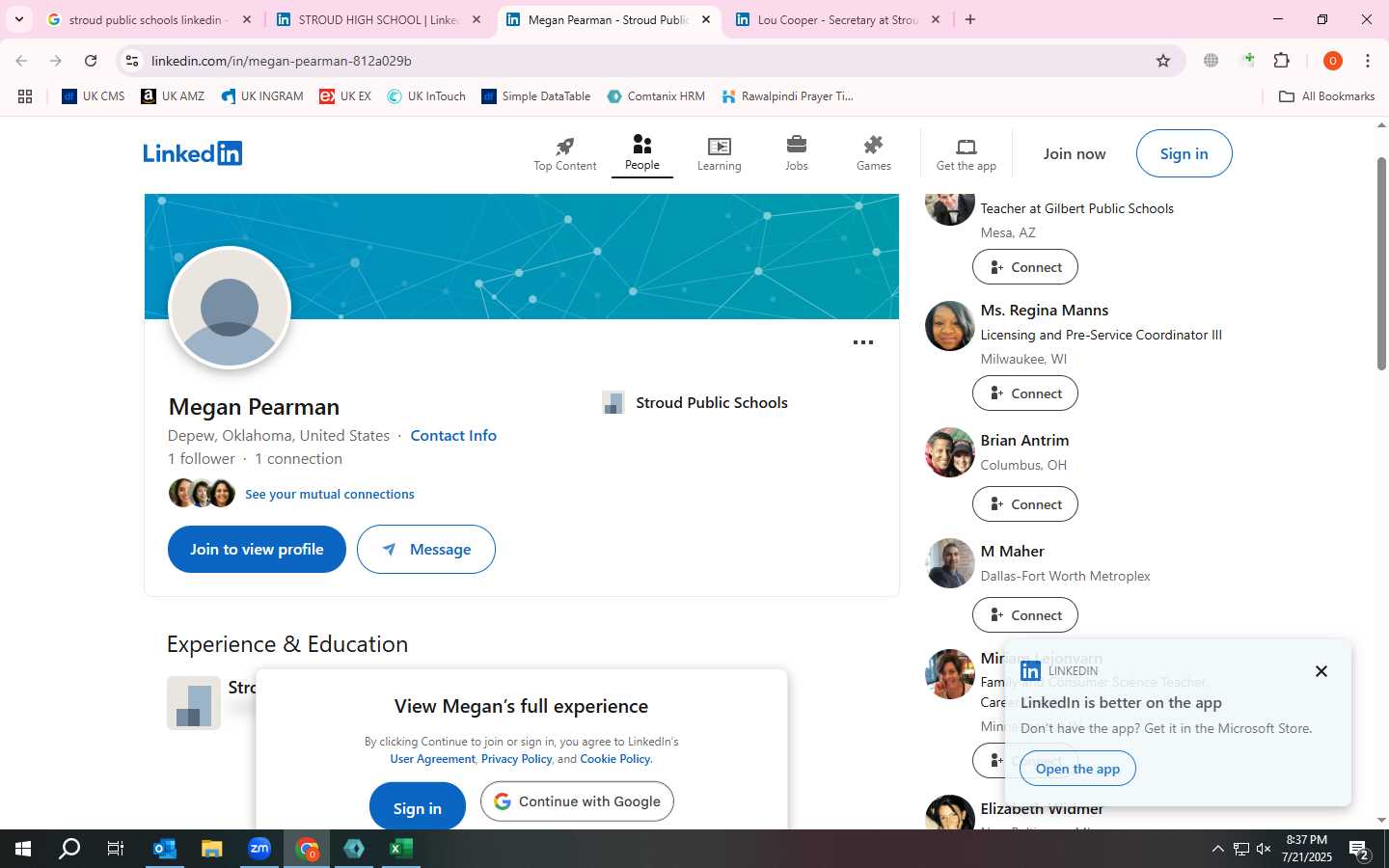The width and height of the screenshot is (1389, 868).
Task: Open UK CMS bookmark
Action: [94, 96]
